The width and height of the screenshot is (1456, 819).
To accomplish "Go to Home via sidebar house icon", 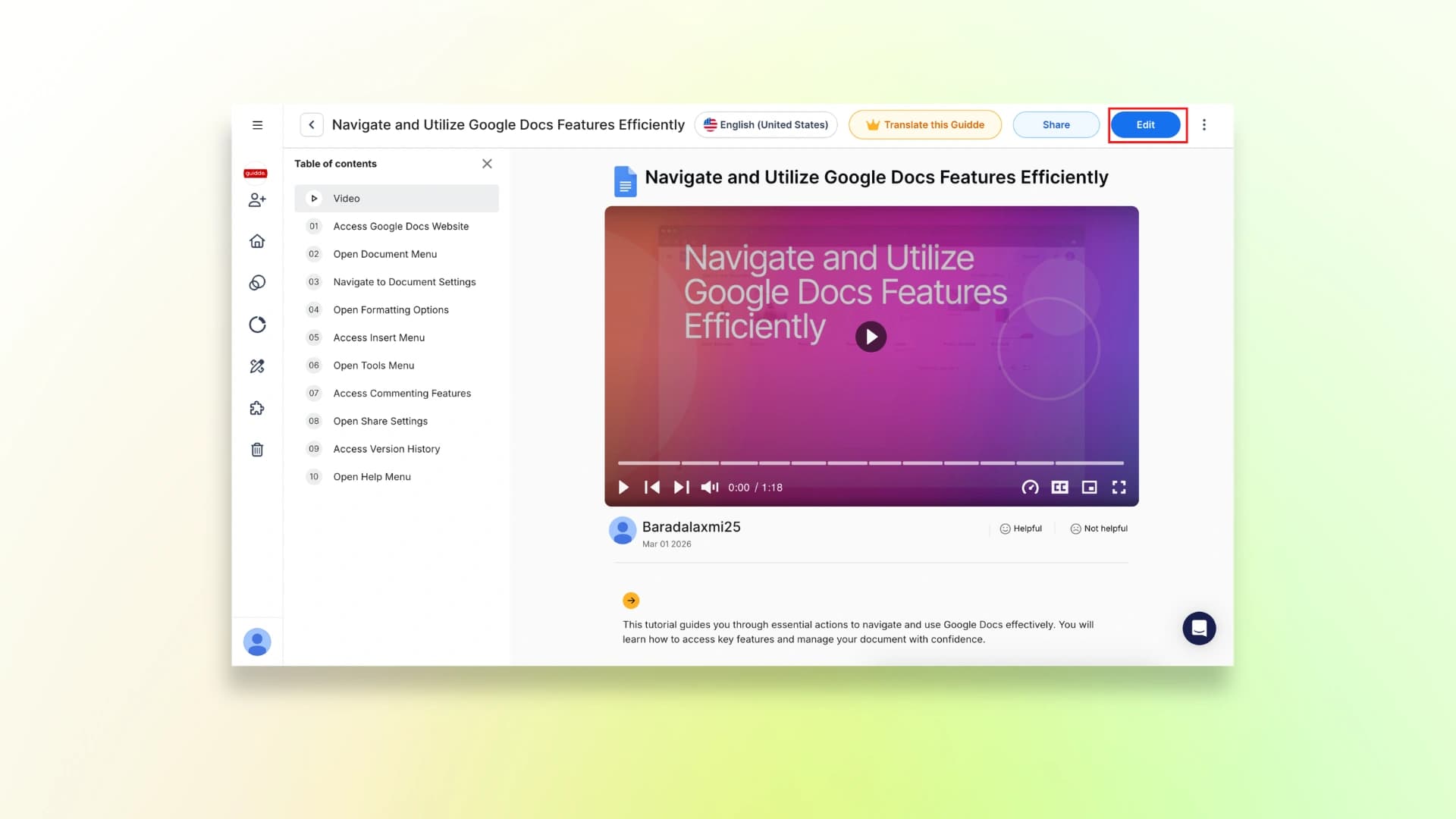I will coord(257,241).
